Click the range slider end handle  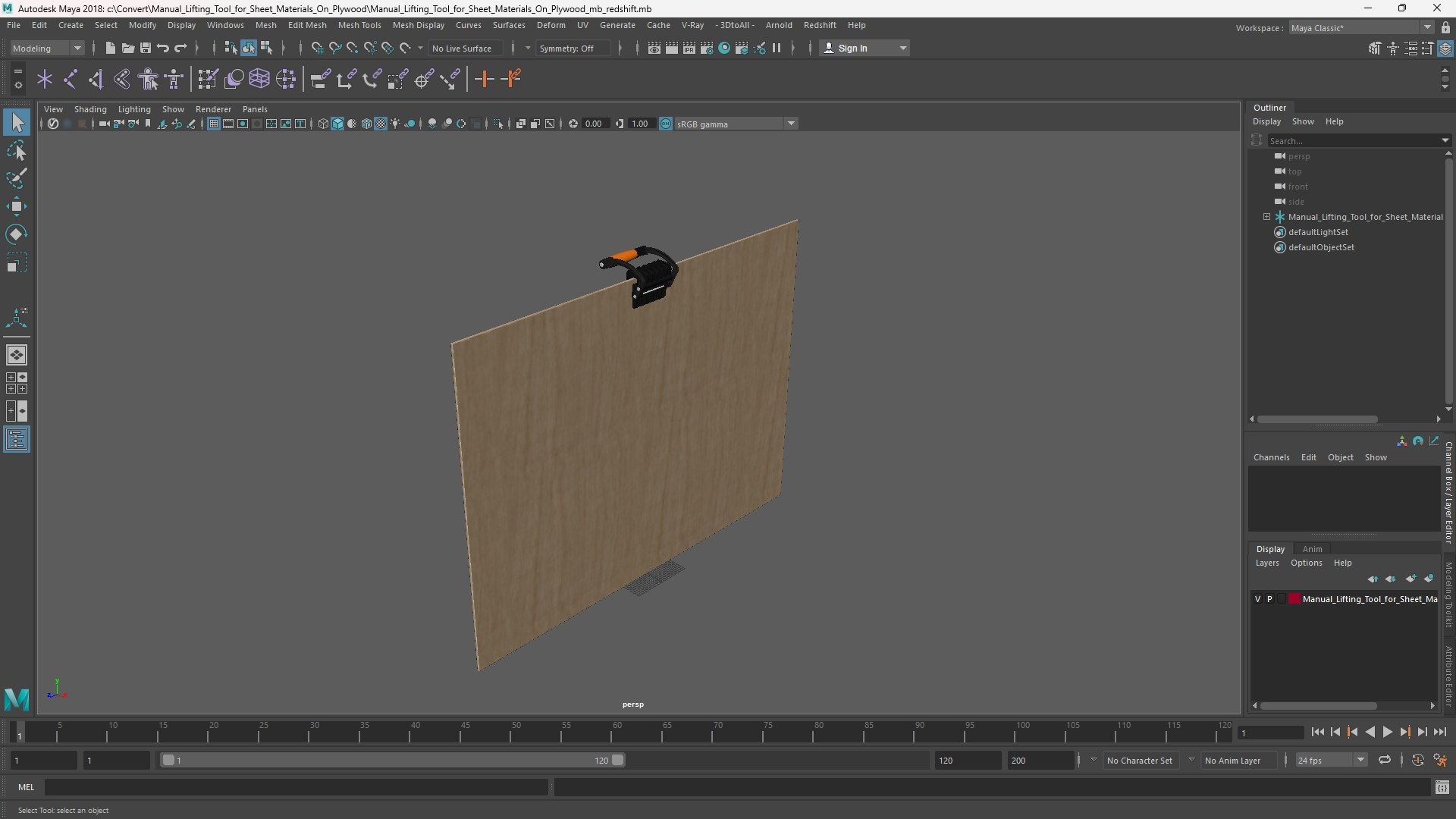618,760
